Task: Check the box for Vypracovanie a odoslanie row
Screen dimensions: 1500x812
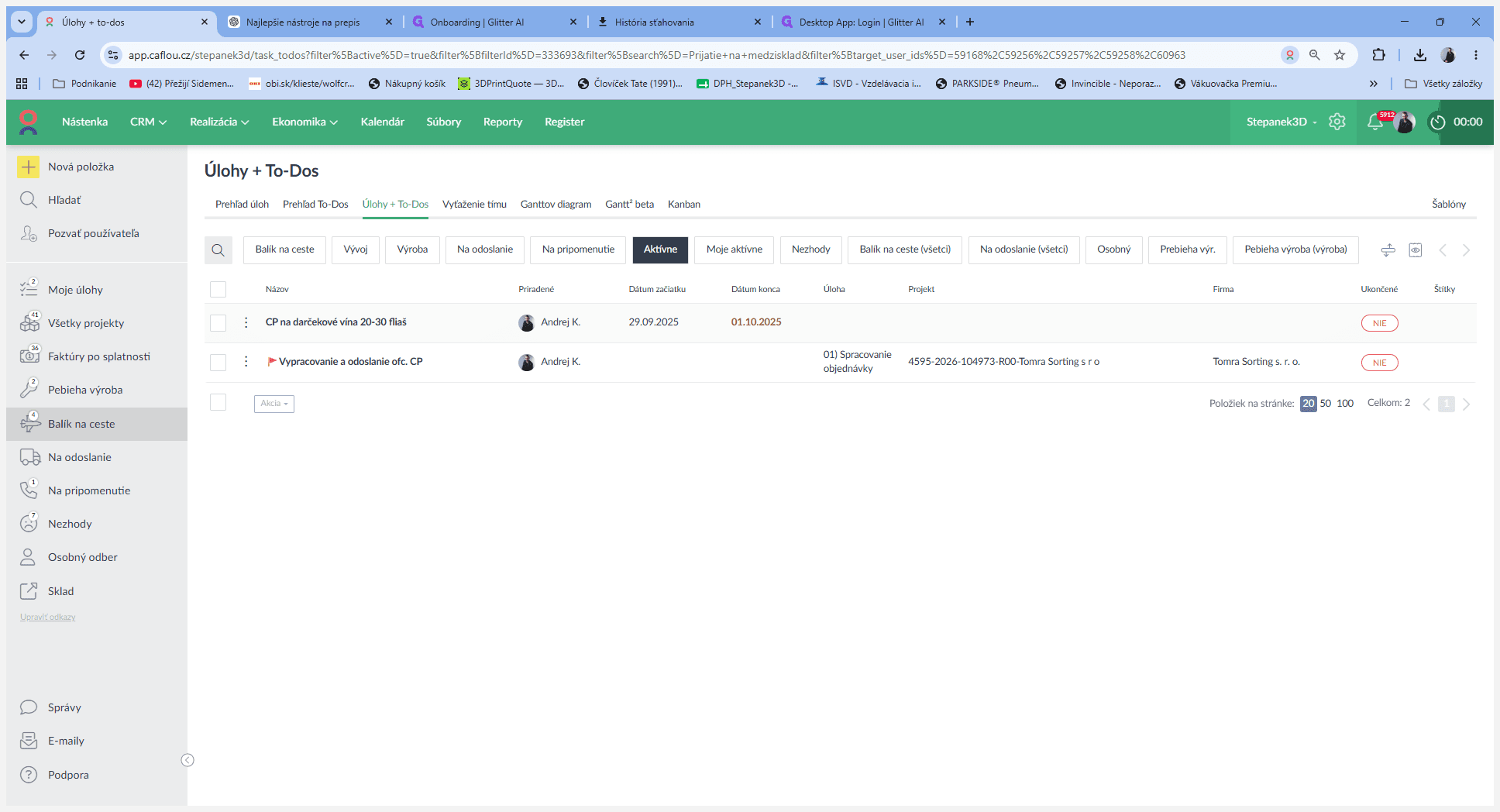Action: pos(218,362)
